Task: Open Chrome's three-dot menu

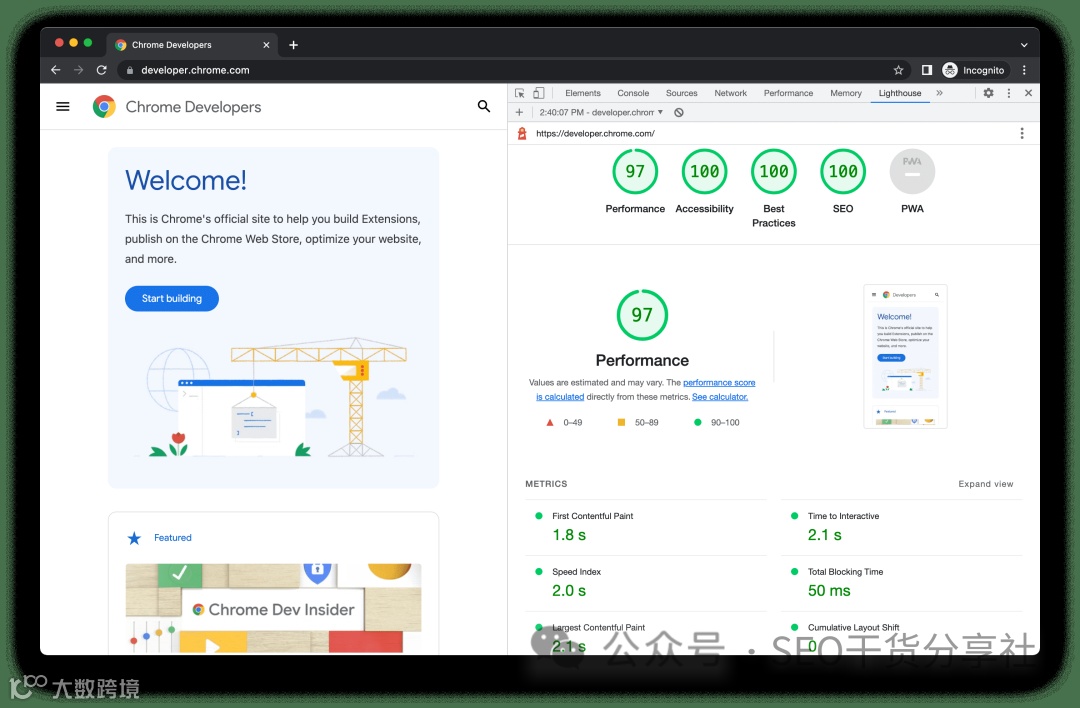Action: coord(1024,70)
